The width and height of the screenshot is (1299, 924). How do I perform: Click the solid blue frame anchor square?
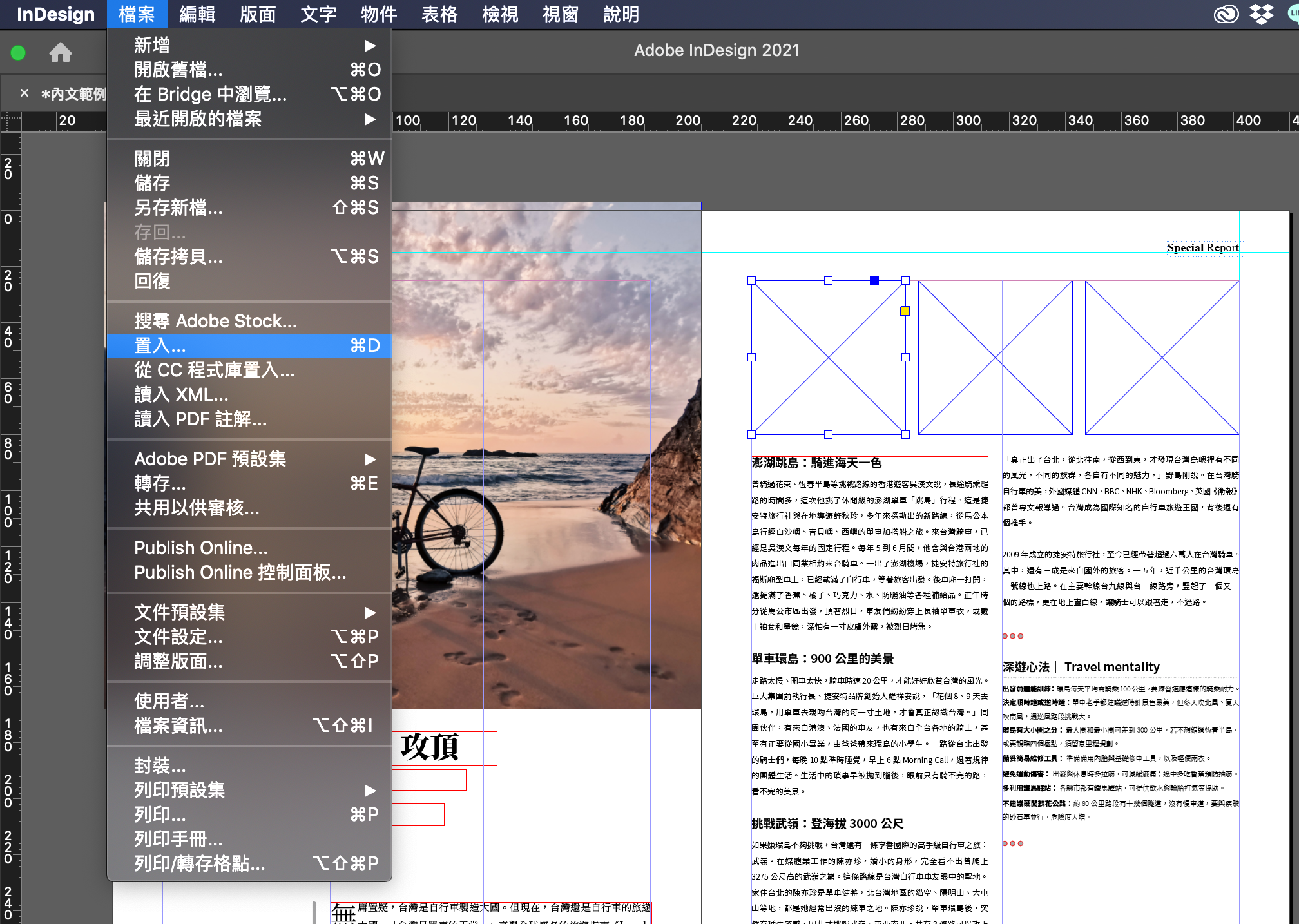(874, 280)
